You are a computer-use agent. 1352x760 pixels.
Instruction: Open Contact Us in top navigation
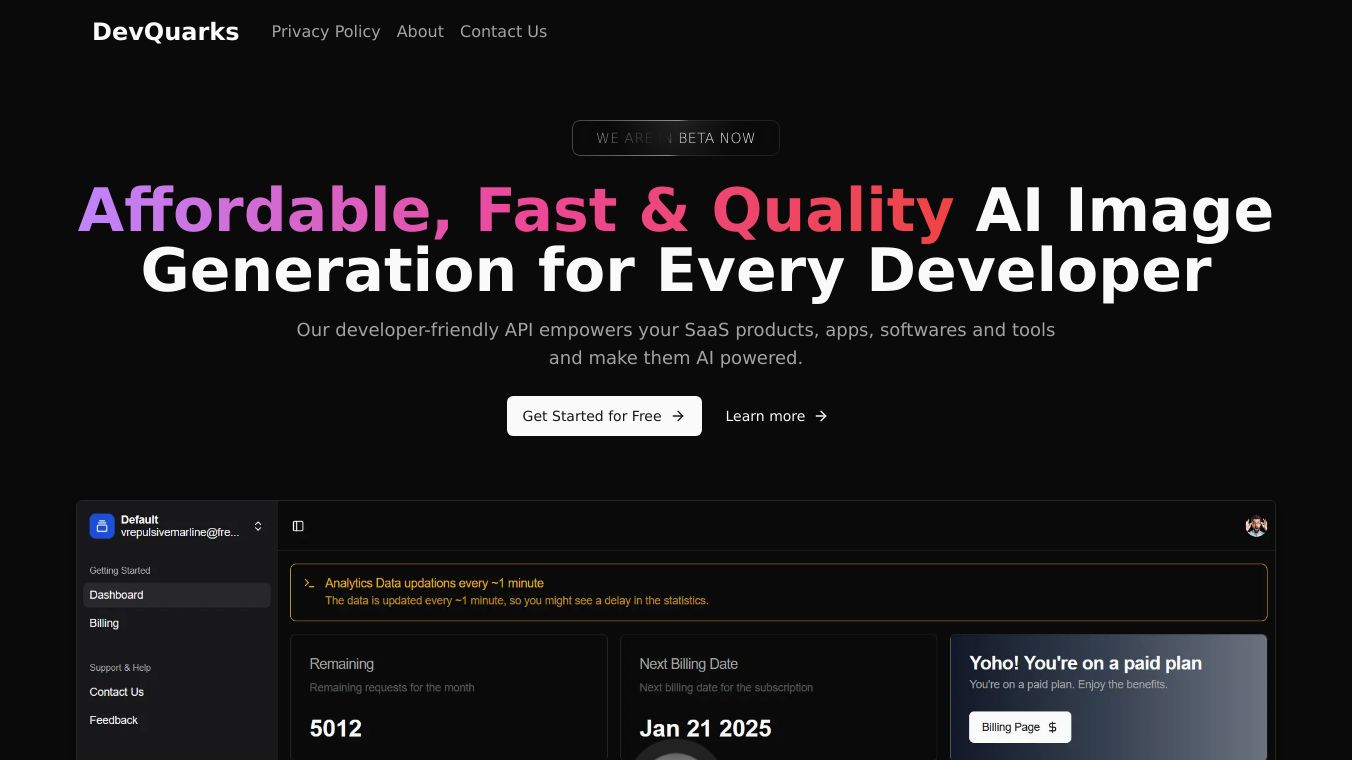[x=503, y=32]
